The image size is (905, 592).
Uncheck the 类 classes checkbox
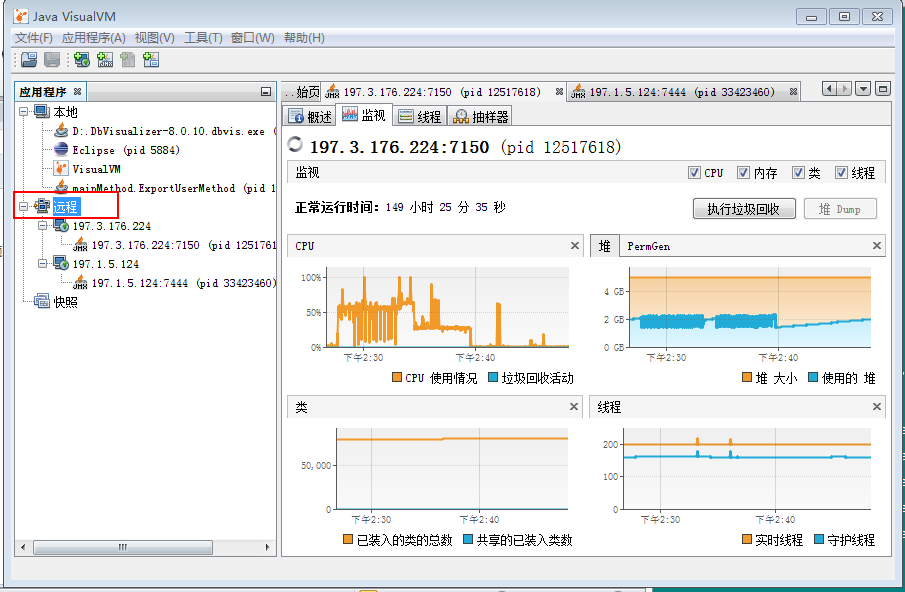pos(798,173)
